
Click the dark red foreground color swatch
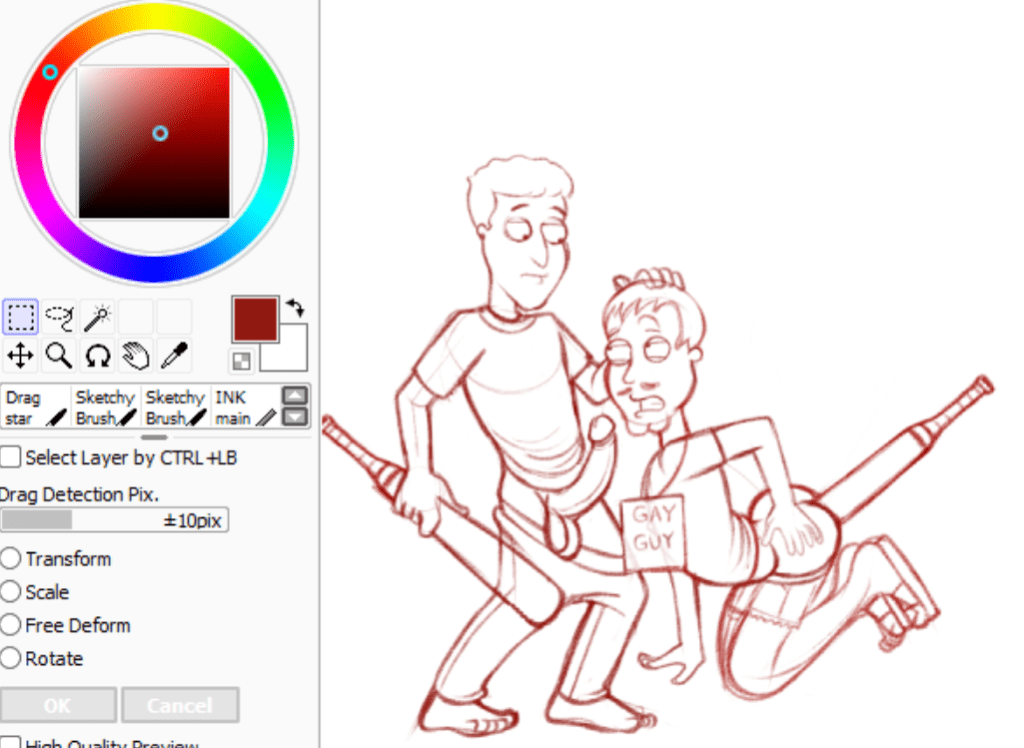[x=255, y=319]
